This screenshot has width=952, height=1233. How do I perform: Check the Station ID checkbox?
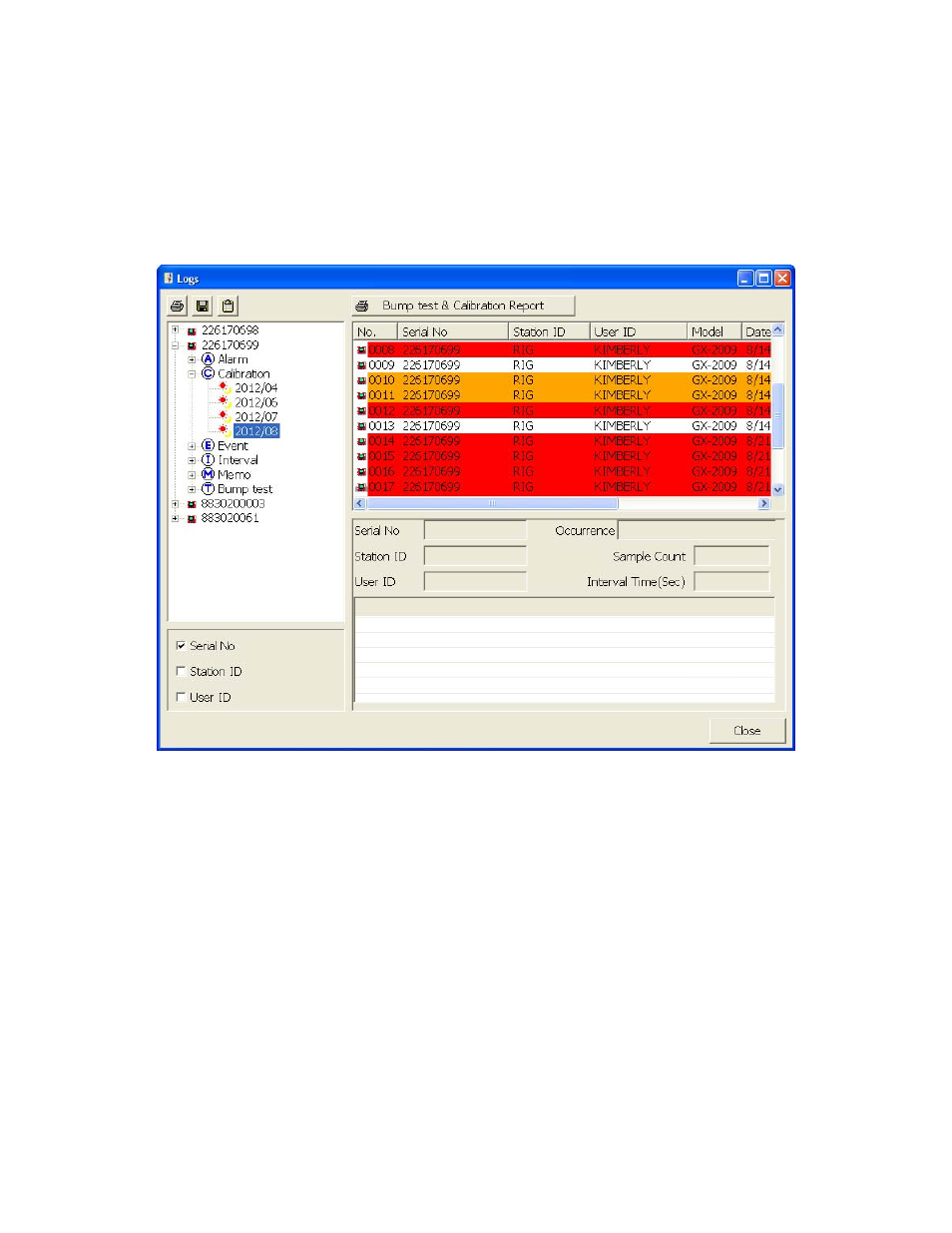[181, 672]
